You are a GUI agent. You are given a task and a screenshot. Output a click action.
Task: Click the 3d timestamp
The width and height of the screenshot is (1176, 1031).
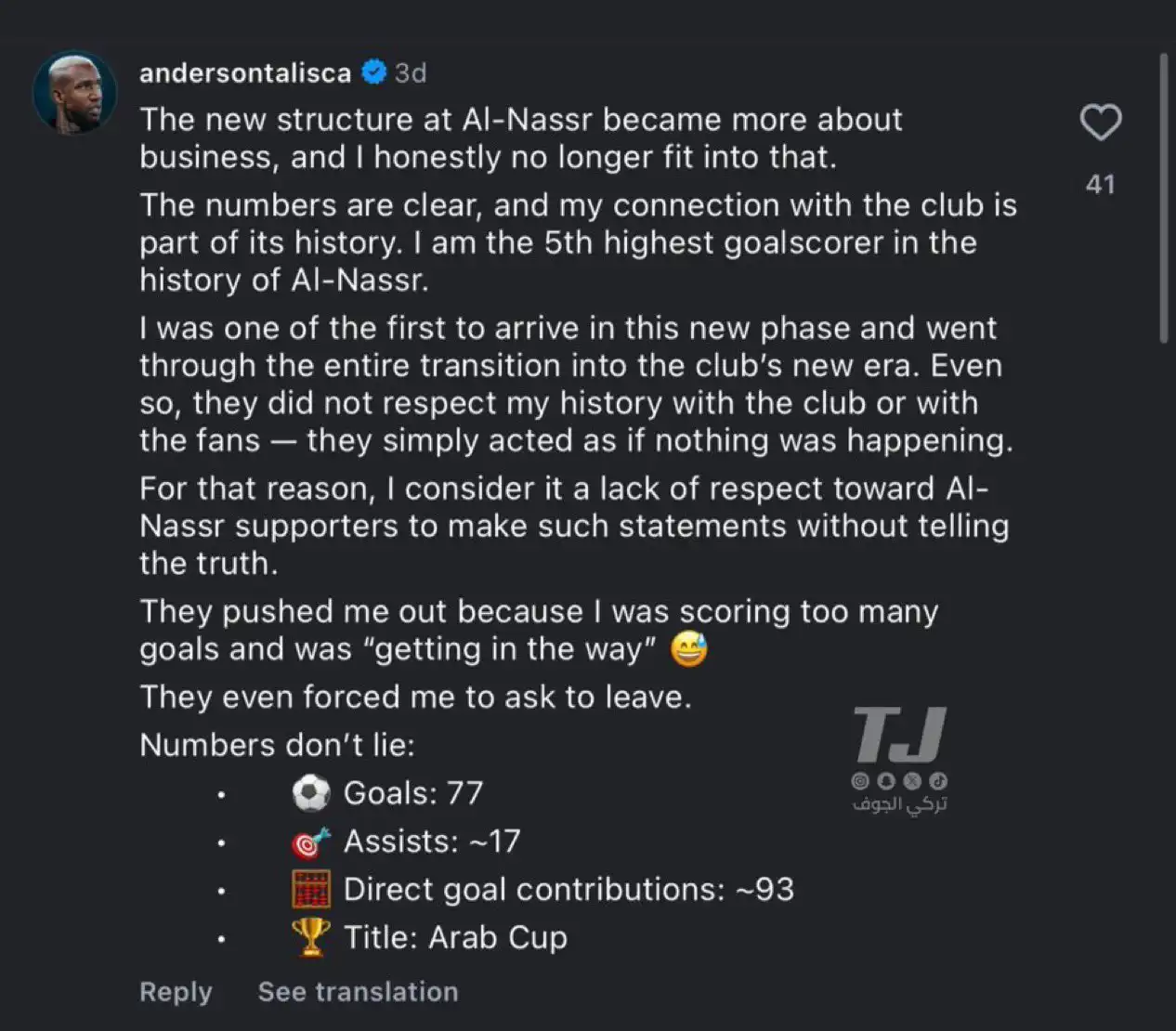411,72
